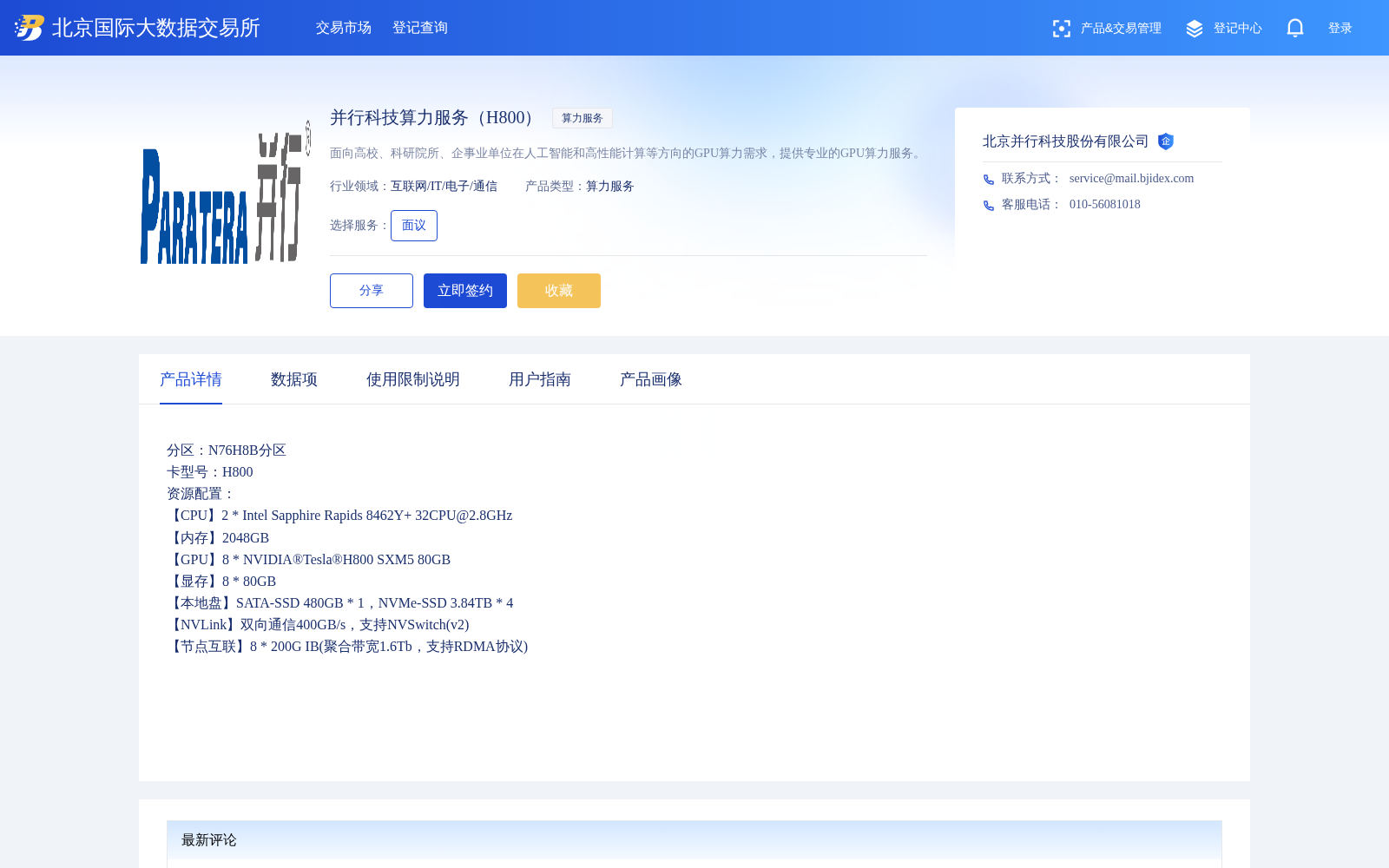The width and height of the screenshot is (1389, 868).
Task: Click the 资源配置 label line
Action: tap(201, 494)
